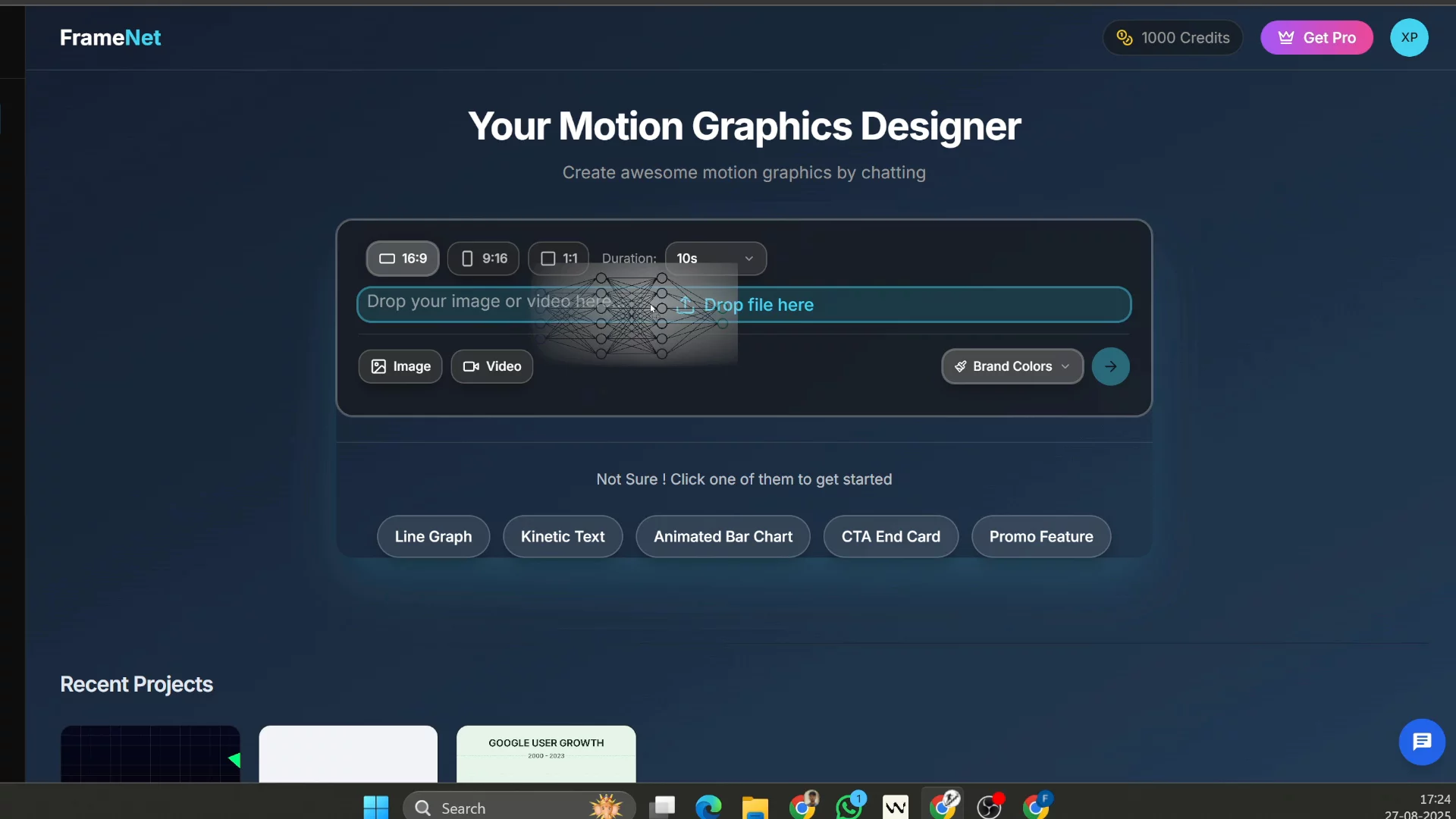Open the XP profile avatar menu
This screenshot has width=1456, height=819.
pos(1410,37)
